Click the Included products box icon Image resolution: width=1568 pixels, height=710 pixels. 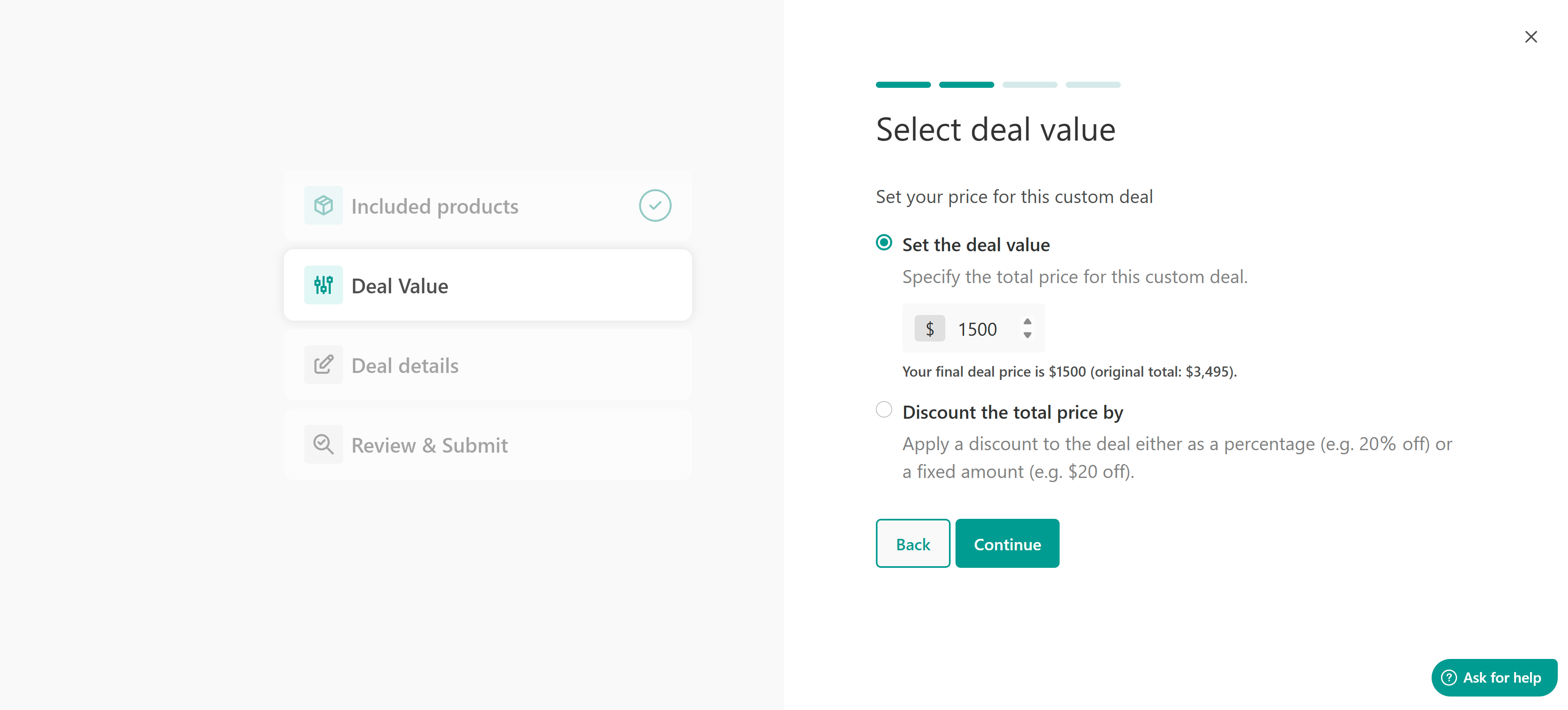(323, 206)
